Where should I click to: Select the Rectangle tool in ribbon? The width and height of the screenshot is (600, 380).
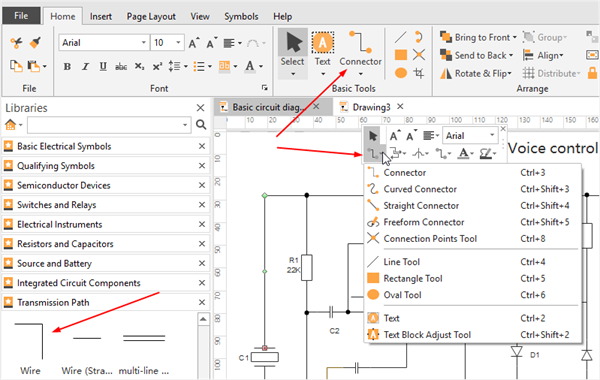[401, 55]
